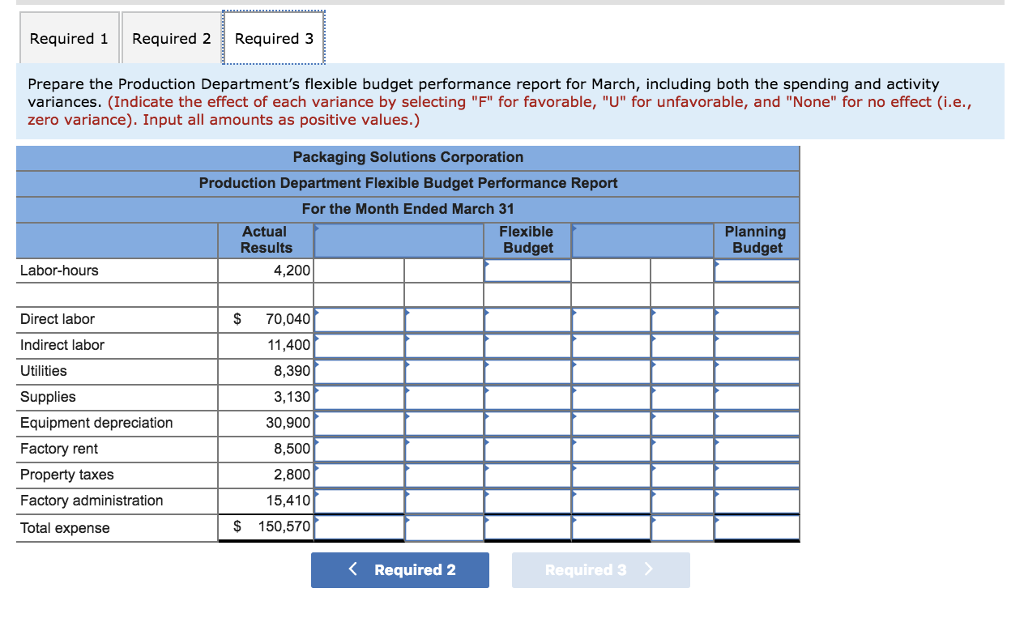Click Equipment depreciation spending variance amount cell
The width and height of the screenshot is (1024, 635).
[359, 423]
